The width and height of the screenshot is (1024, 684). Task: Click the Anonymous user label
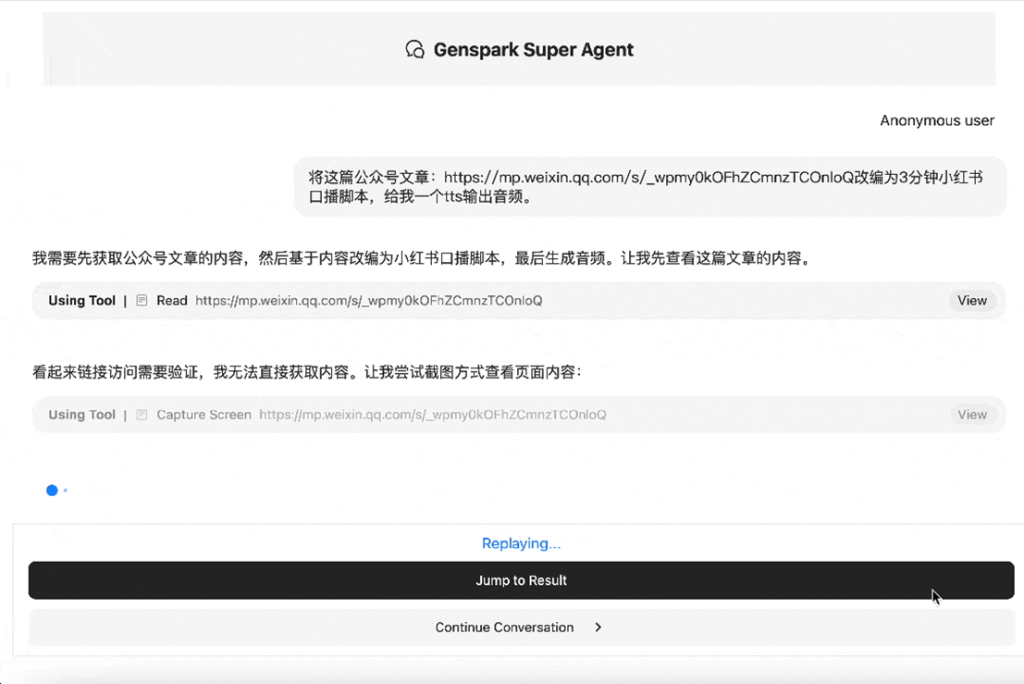(936, 120)
